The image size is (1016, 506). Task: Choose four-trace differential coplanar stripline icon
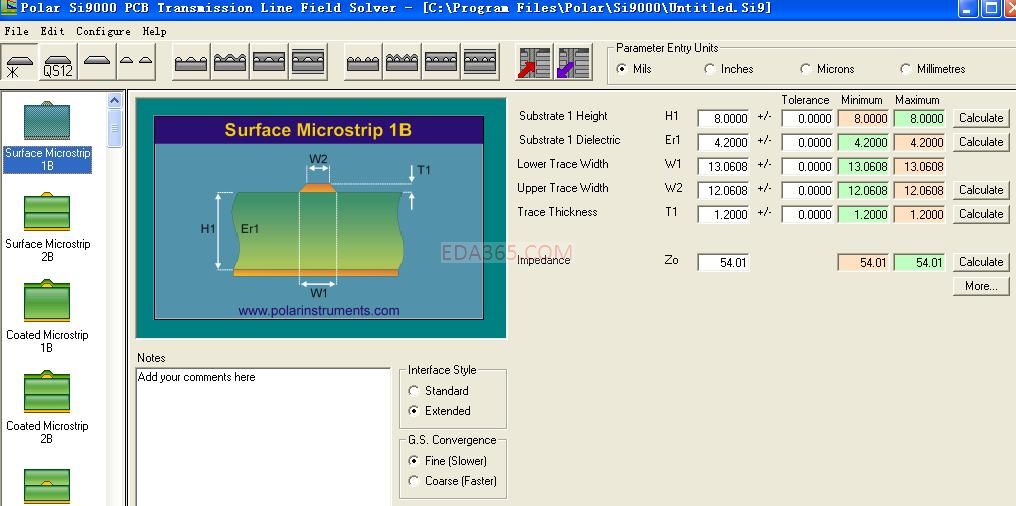pyautogui.click(x=479, y=62)
